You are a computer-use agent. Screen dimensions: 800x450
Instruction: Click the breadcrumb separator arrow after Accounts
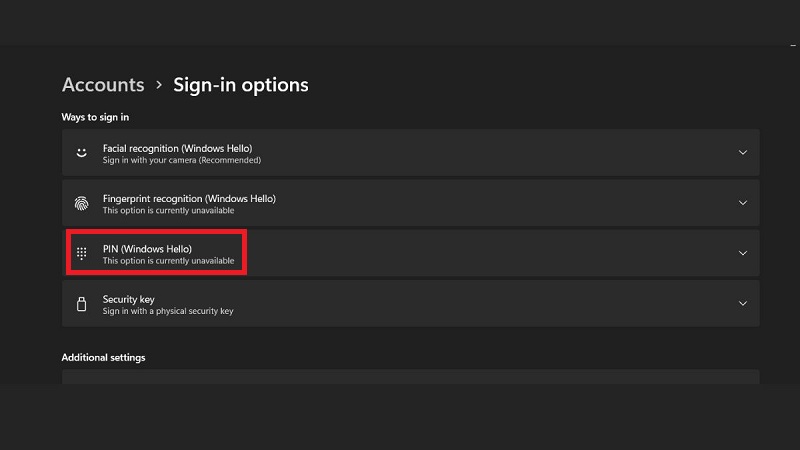click(x=159, y=86)
